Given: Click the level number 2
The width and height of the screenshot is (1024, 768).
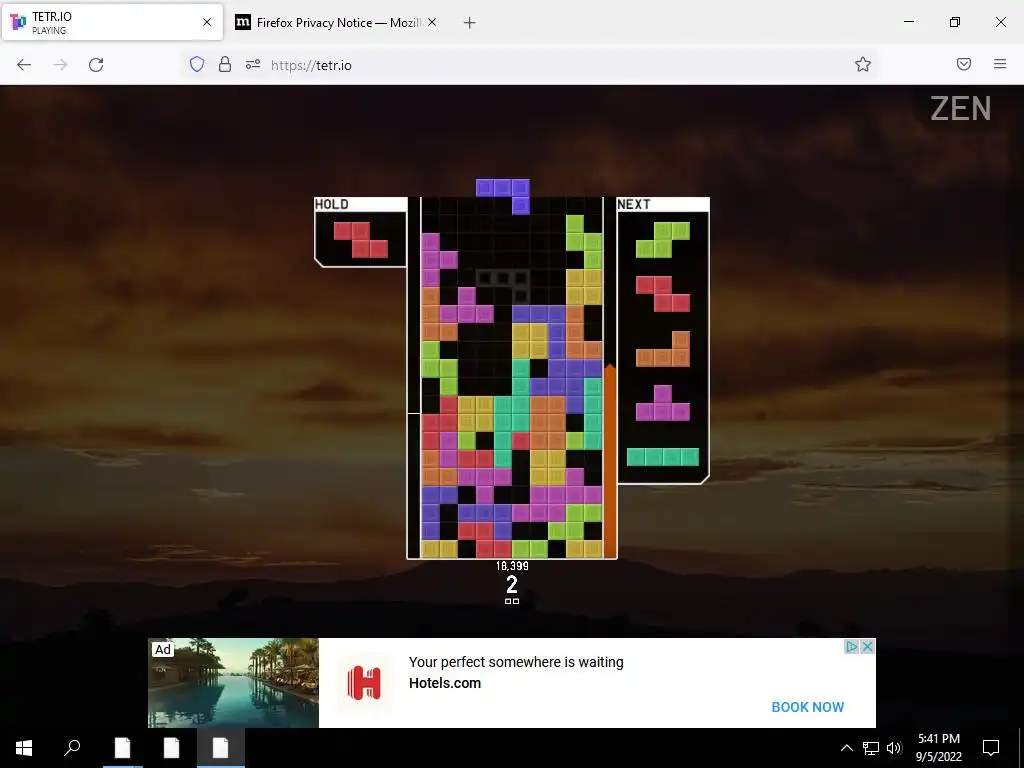Looking at the screenshot, I should click(512, 584).
